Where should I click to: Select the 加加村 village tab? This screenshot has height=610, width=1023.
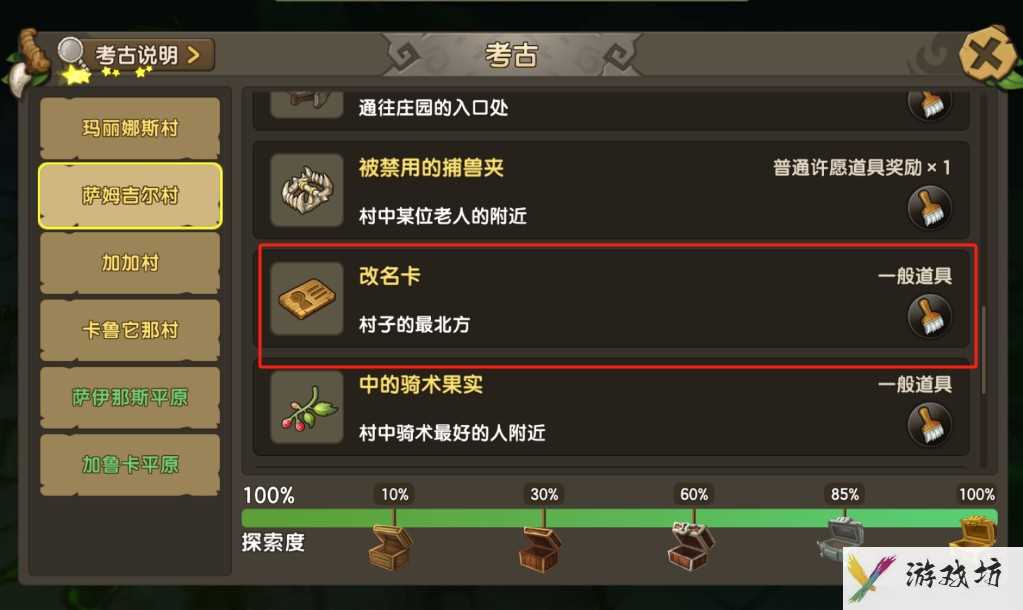click(x=130, y=263)
